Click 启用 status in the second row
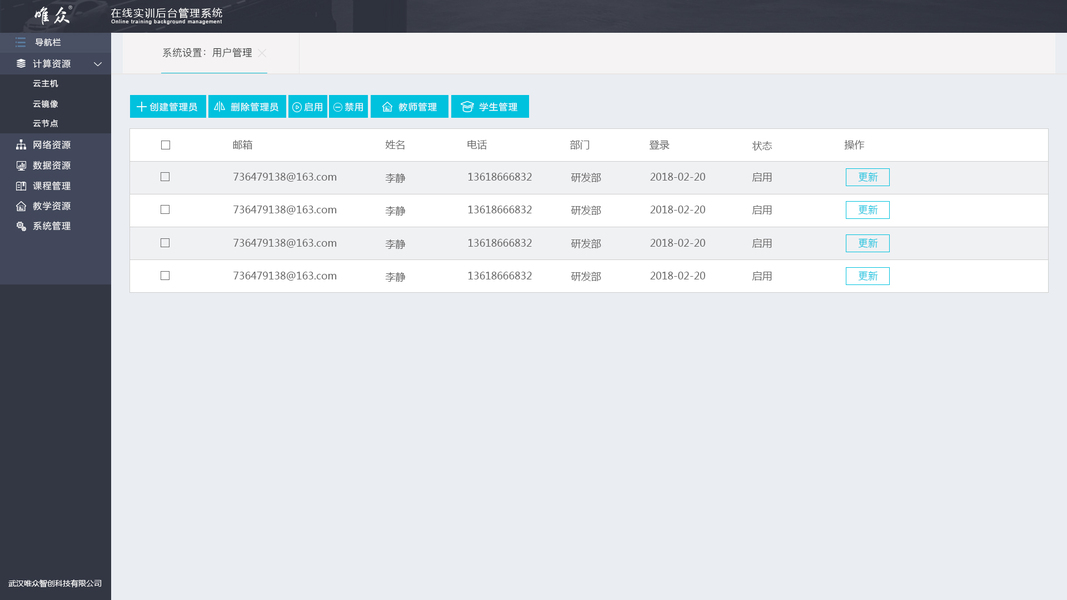This screenshot has height=600, width=1067. [761, 210]
